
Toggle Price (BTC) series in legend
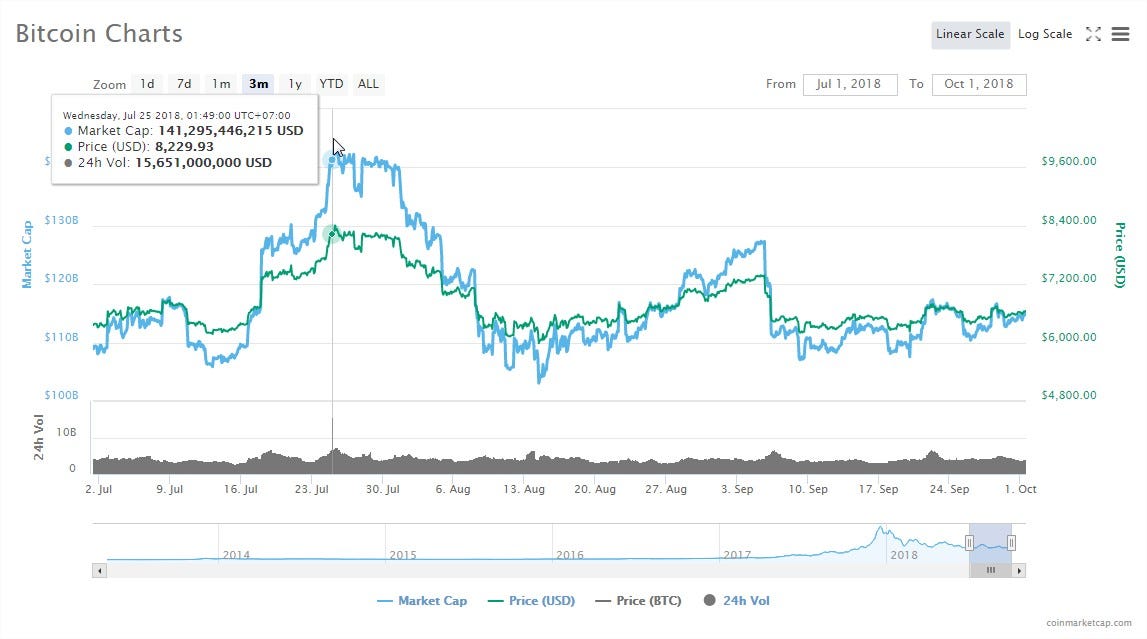(639, 601)
